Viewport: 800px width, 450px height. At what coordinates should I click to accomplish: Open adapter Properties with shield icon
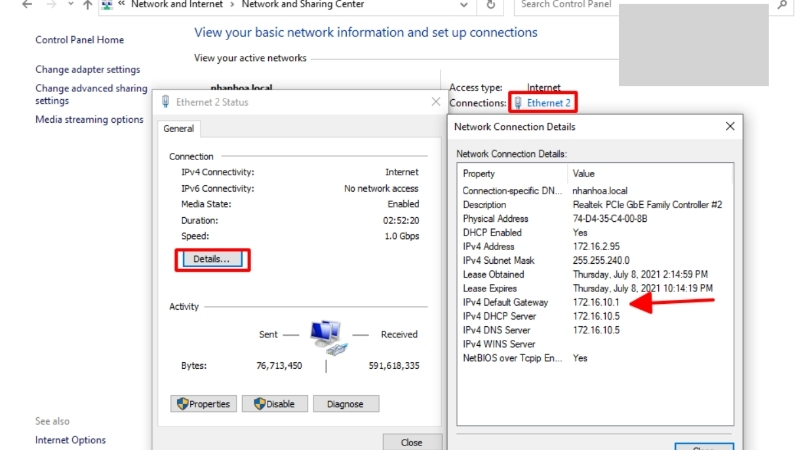203,404
